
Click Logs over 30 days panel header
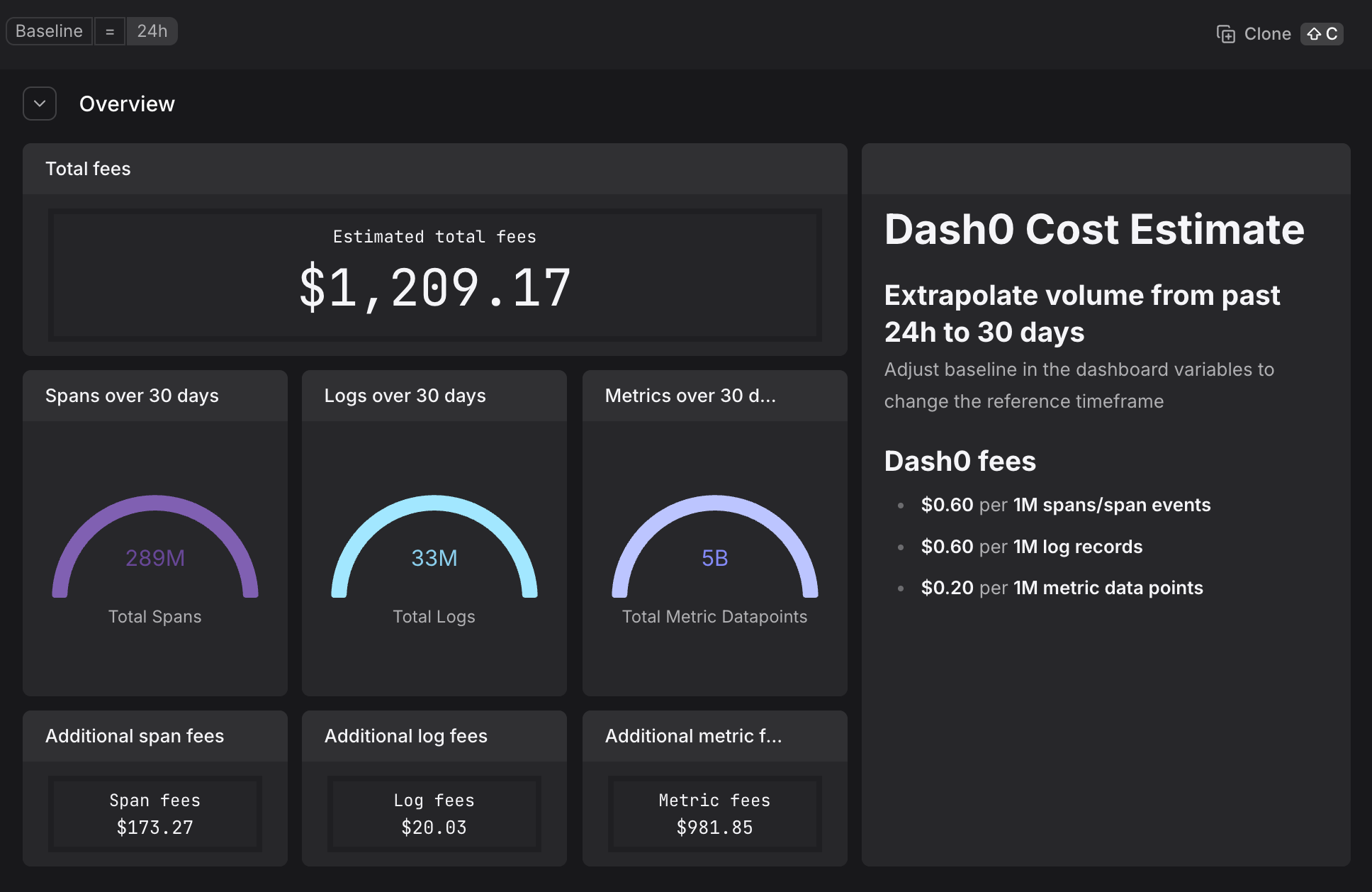[x=405, y=396]
